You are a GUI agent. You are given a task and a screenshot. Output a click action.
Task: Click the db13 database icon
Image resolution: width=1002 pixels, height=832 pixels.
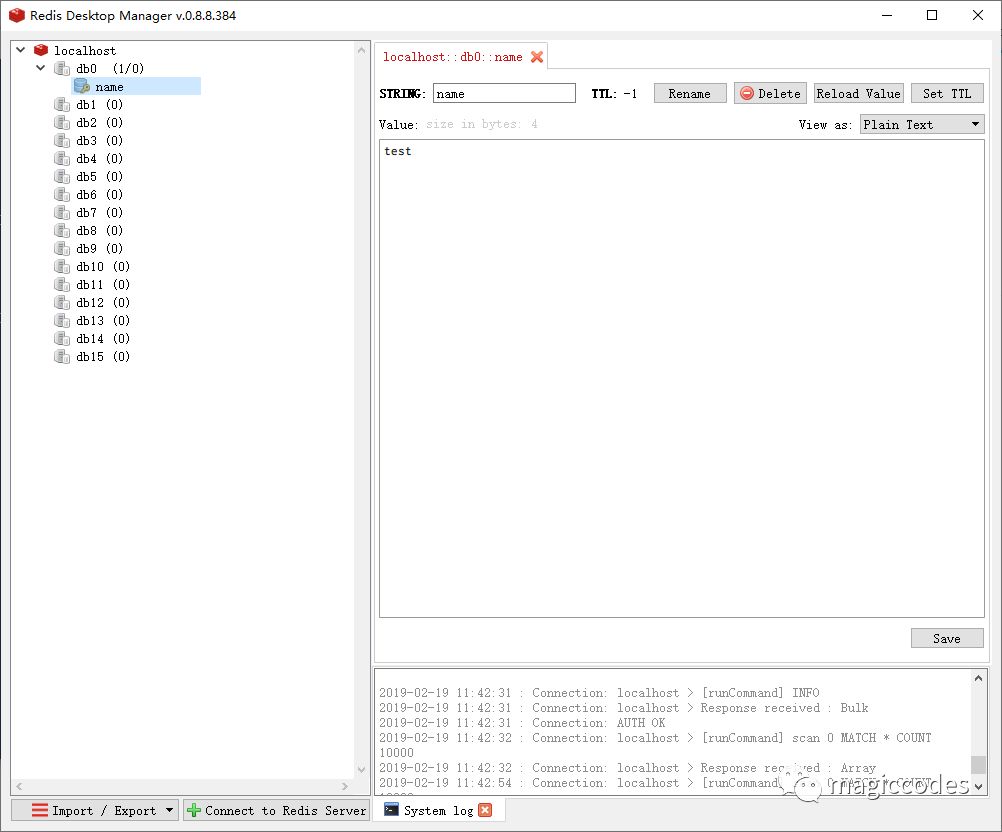point(62,320)
